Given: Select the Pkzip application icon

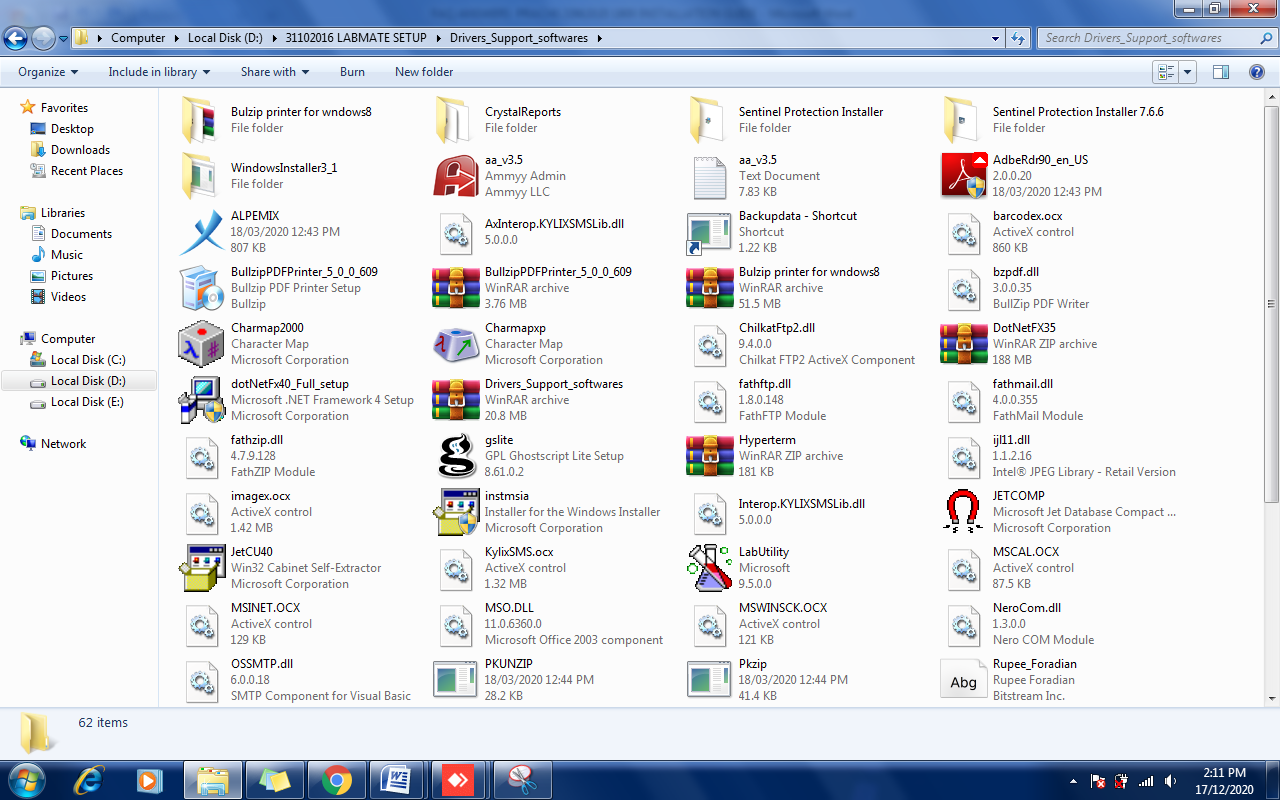Looking at the screenshot, I should click(710, 680).
